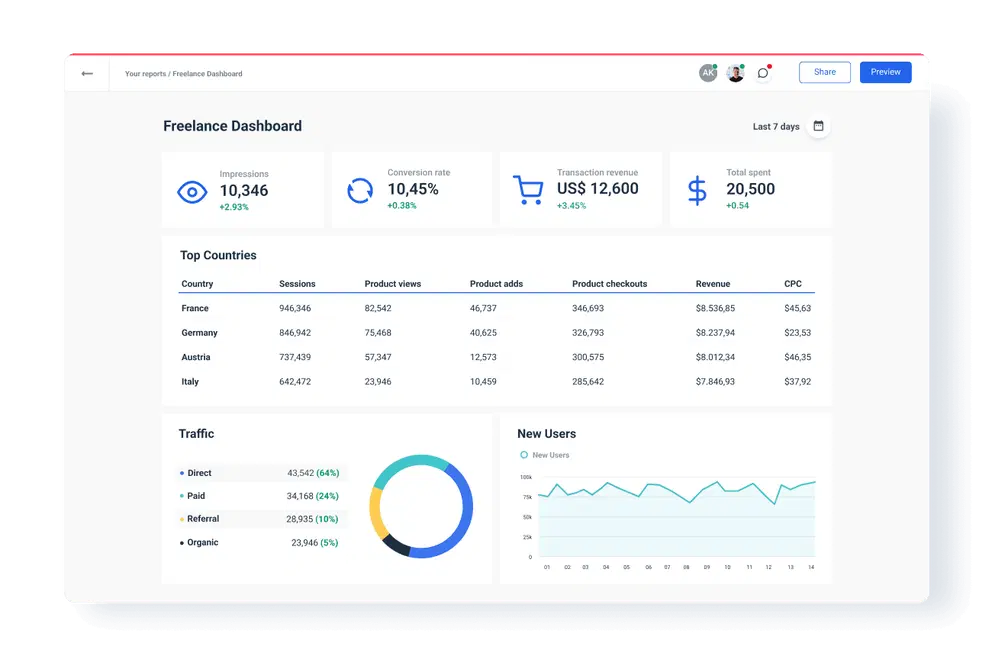Click the AK avatar icon
The width and height of the screenshot is (992, 656).
708,72
